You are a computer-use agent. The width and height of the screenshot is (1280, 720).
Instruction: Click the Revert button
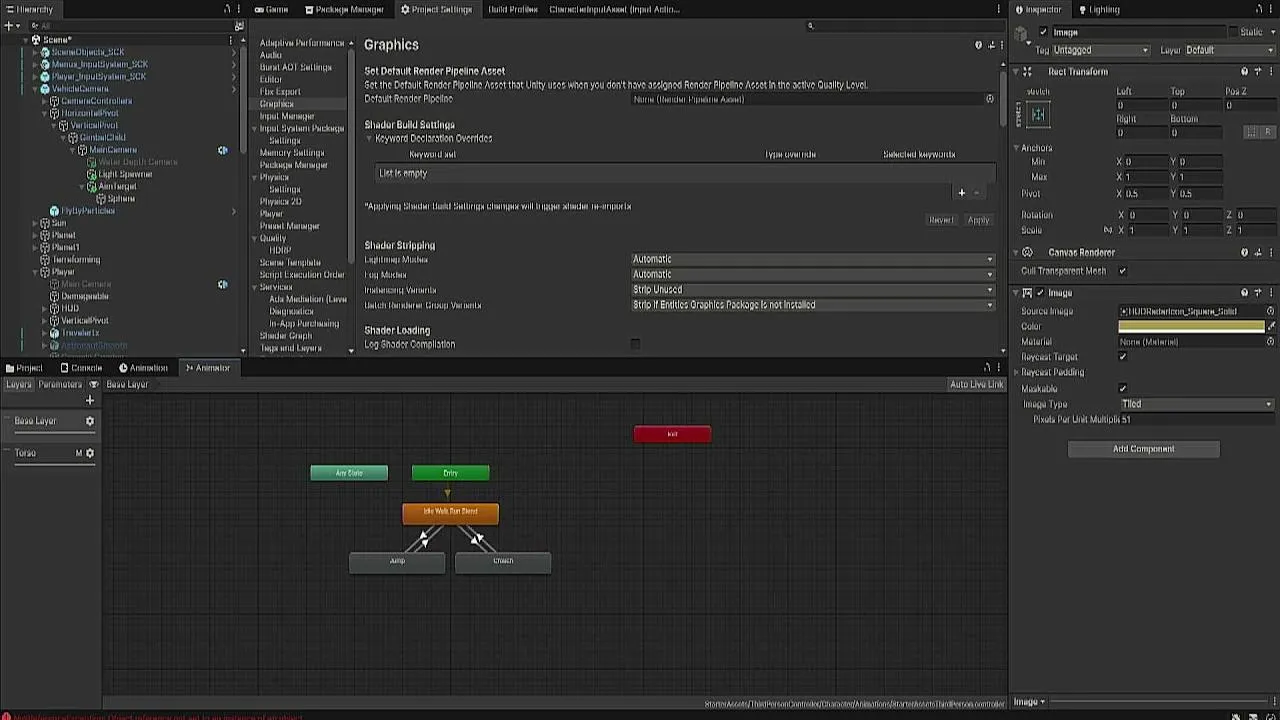941,220
